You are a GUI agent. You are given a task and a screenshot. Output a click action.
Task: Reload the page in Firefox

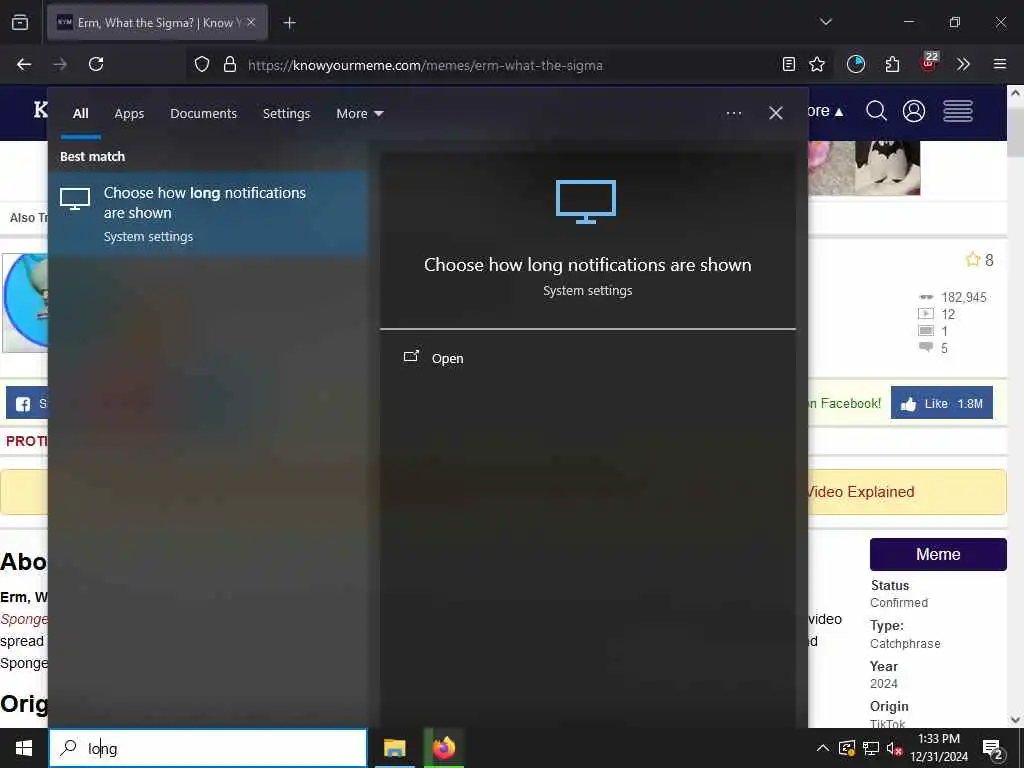[x=96, y=64]
